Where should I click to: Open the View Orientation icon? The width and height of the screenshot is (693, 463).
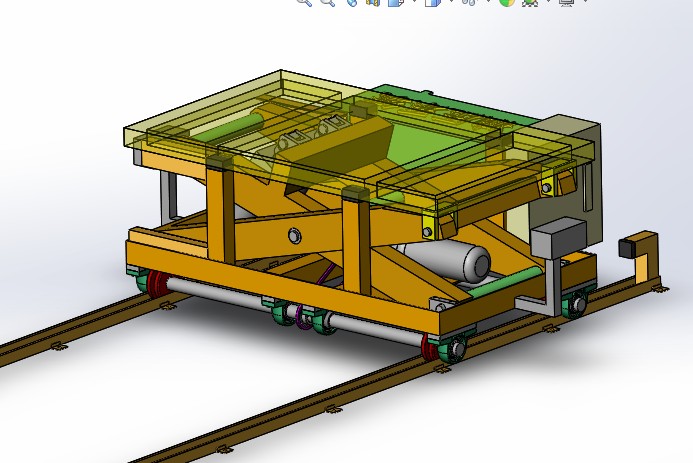coord(396,2)
